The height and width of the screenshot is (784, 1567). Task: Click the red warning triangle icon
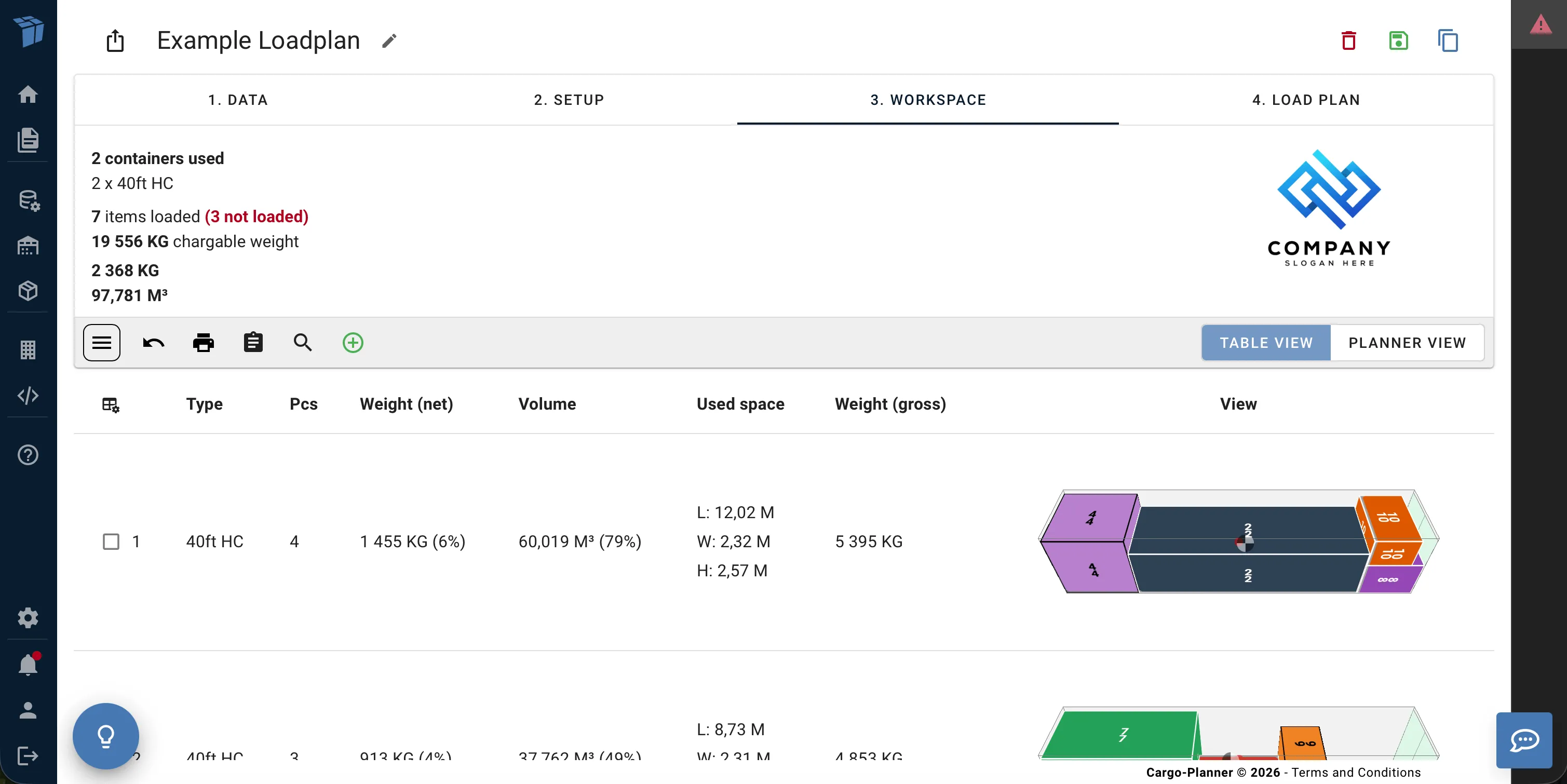(1540, 24)
